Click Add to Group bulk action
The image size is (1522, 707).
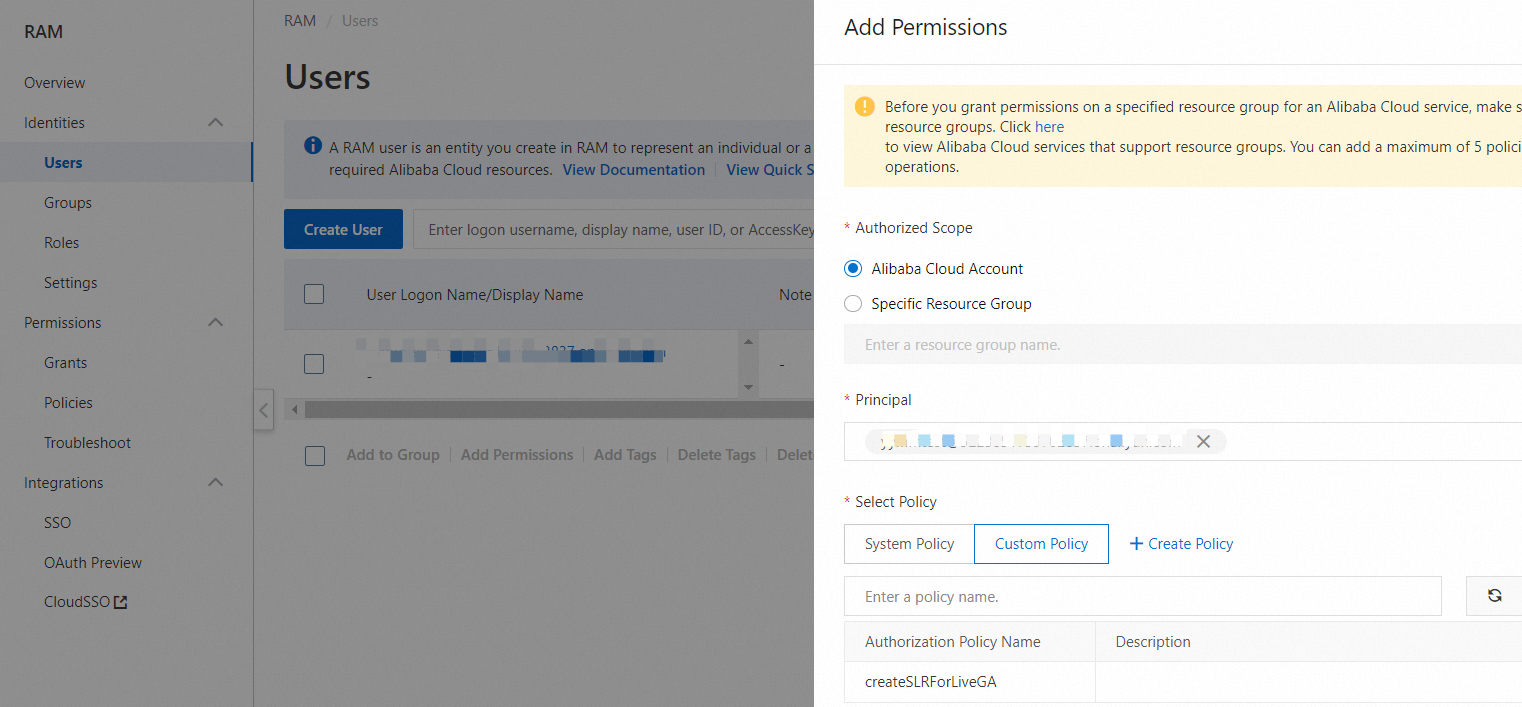pos(393,455)
